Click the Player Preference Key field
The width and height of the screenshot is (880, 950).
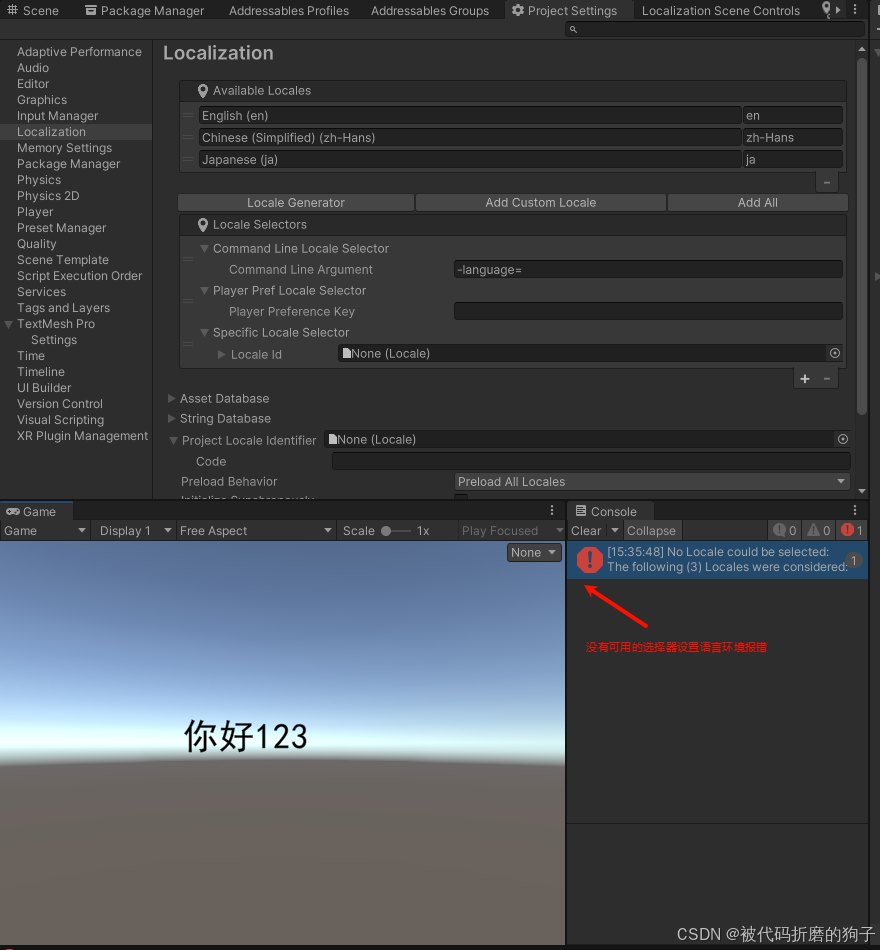[x=648, y=311]
